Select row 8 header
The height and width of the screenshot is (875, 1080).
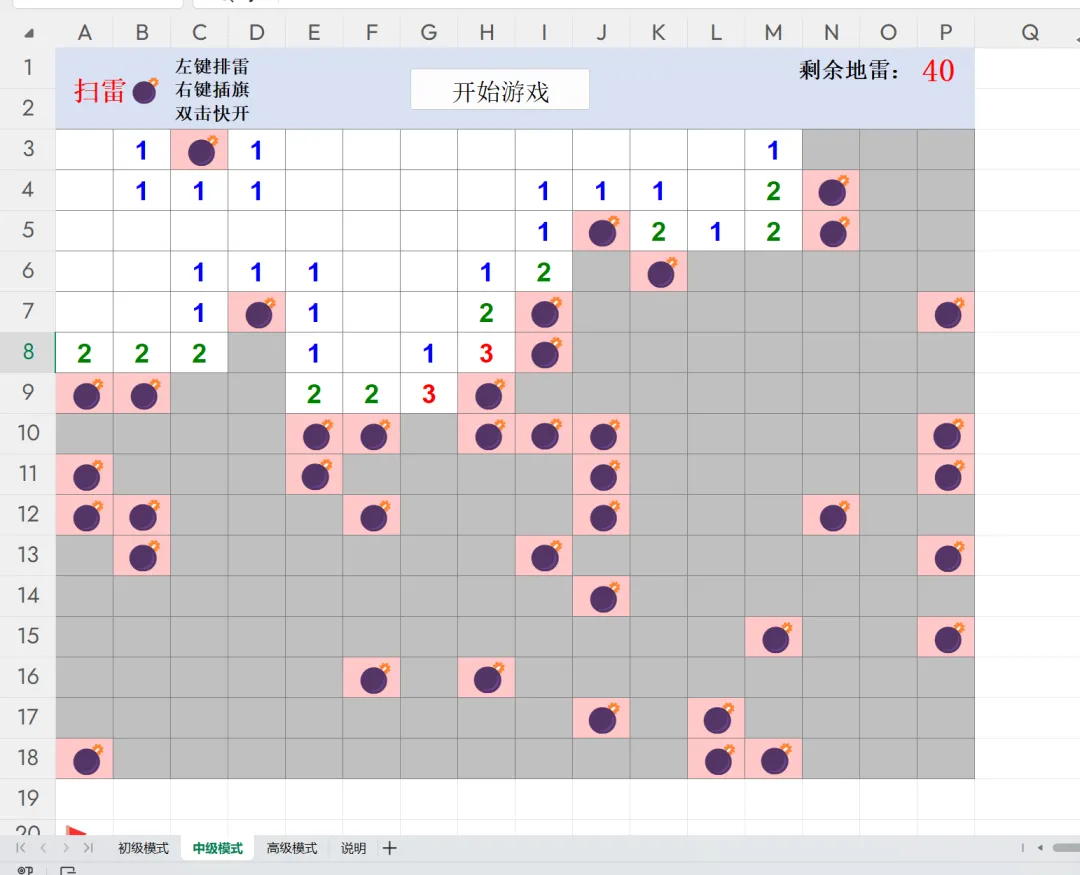point(28,352)
